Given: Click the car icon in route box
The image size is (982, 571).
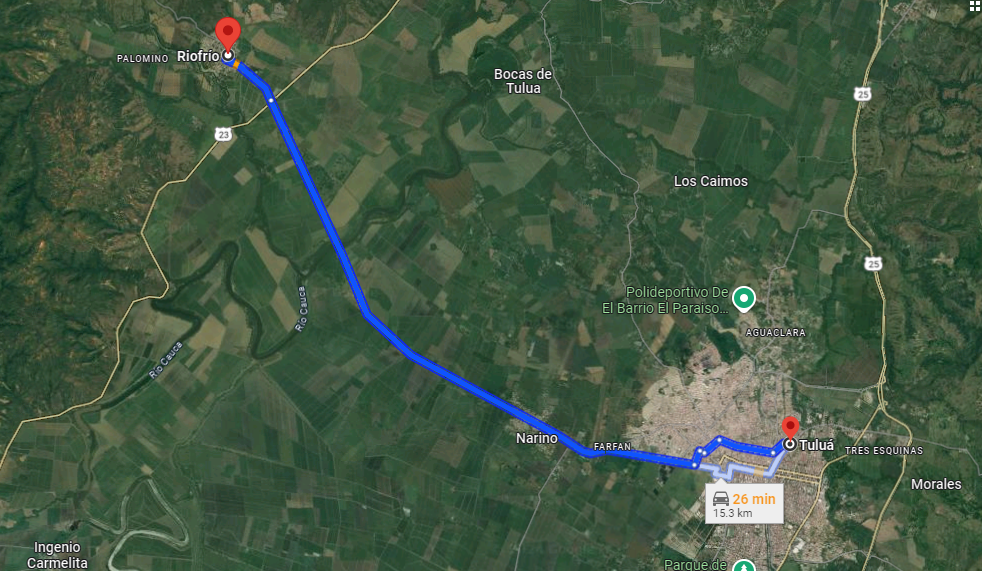Looking at the screenshot, I should [721, 498].
